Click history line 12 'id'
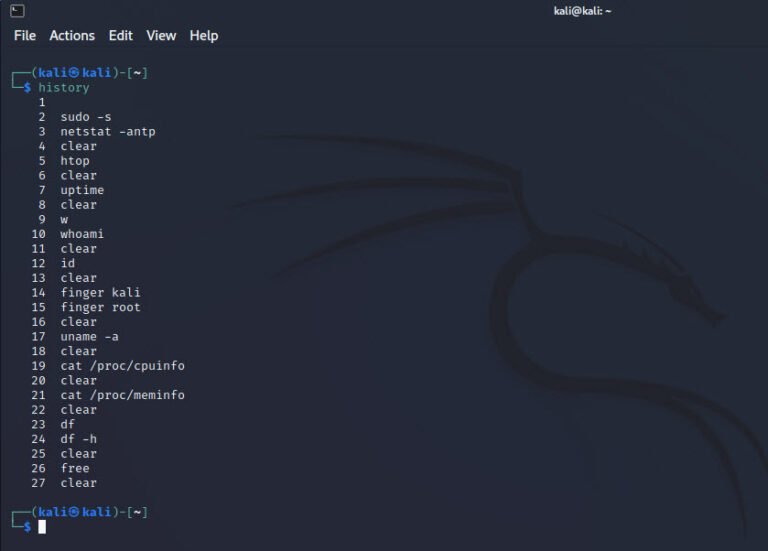Image resolution: width=768 pixels, height=551 pixels. click(x=68, y=264)
